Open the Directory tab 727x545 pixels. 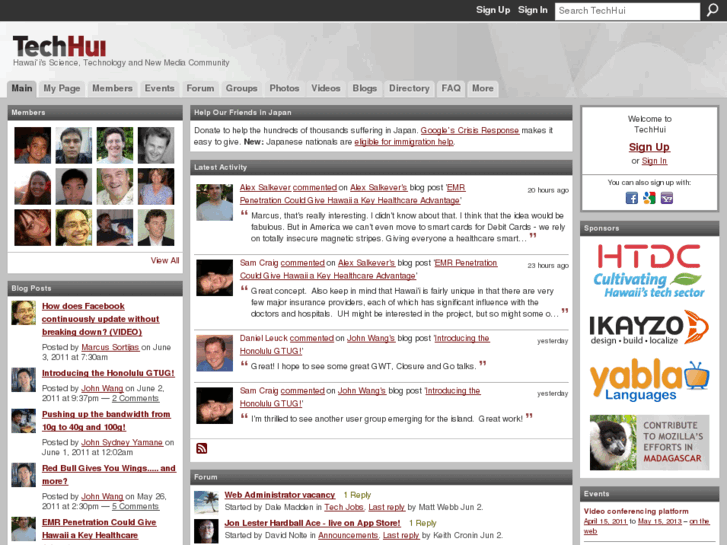409,88
